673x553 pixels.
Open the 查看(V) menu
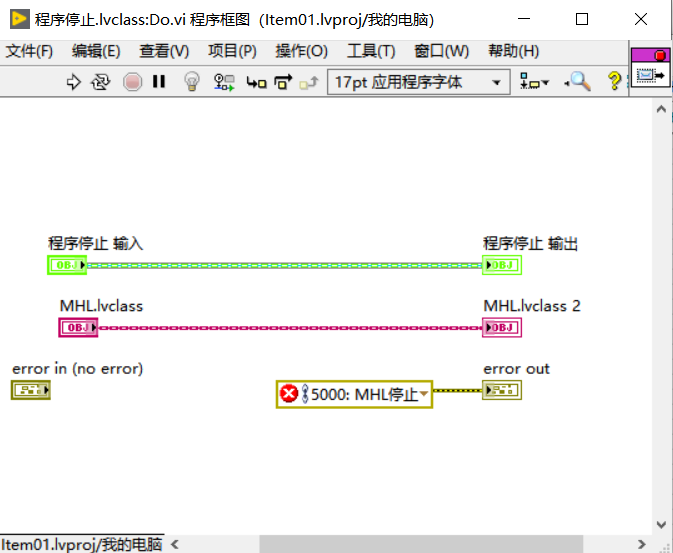pos(164,51)
